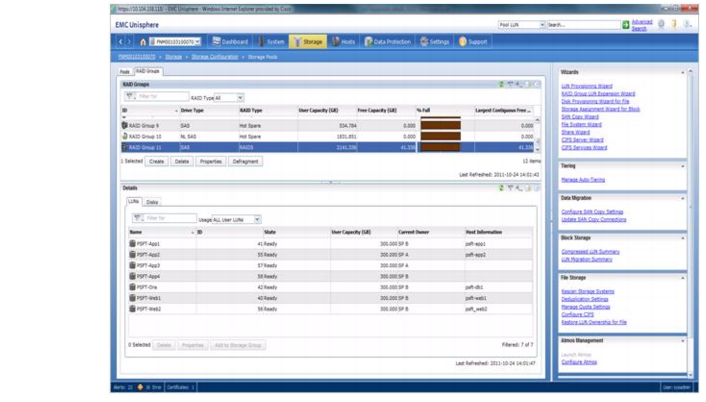706x402 pixels.
Task: Open the Pool LUN search type dropdown
Action: (x=521, y=25)
